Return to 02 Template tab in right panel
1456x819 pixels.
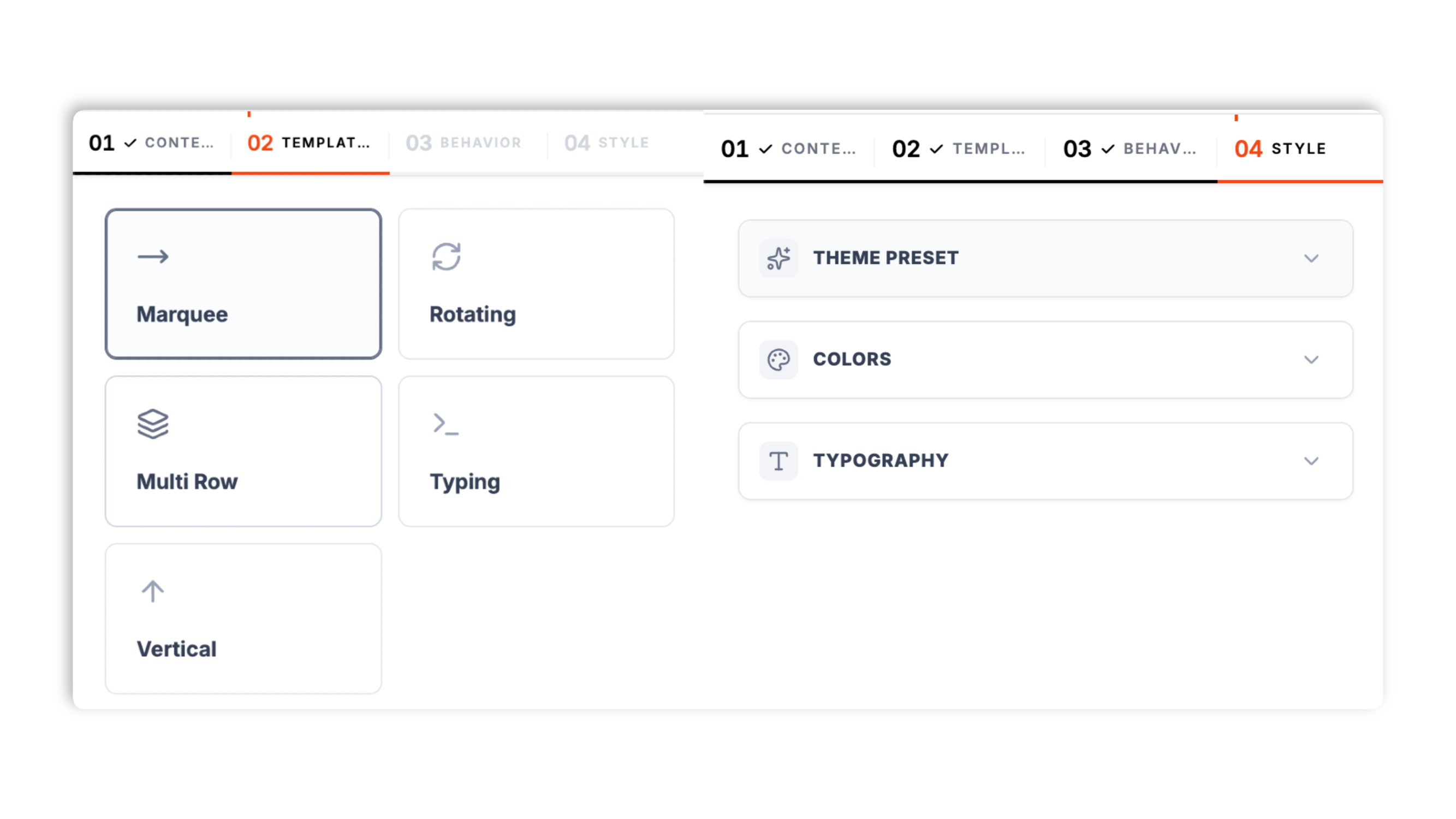(960, 149)
